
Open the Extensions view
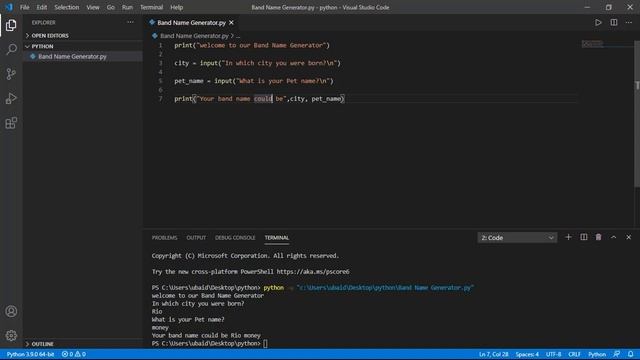pyautogui.click(x=11, y=123)
